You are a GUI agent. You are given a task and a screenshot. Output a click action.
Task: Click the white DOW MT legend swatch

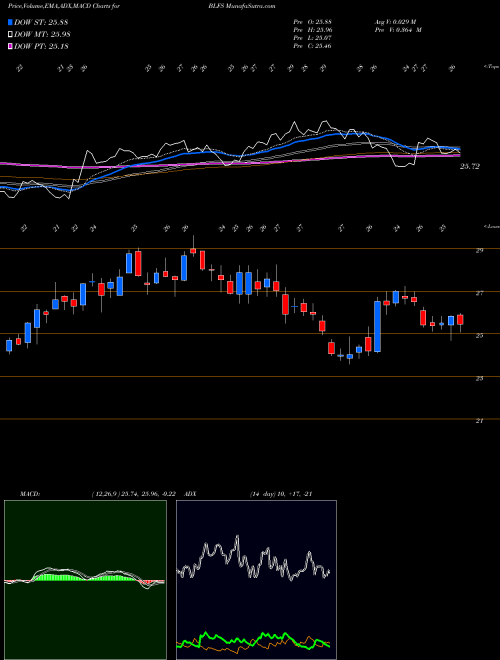(10, 35)
